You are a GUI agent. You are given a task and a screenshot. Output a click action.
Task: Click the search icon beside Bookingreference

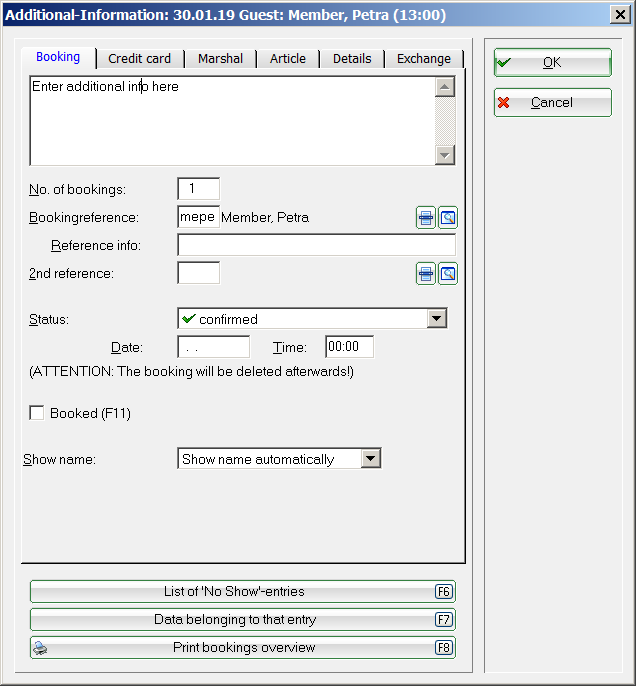tap(447, 218)
